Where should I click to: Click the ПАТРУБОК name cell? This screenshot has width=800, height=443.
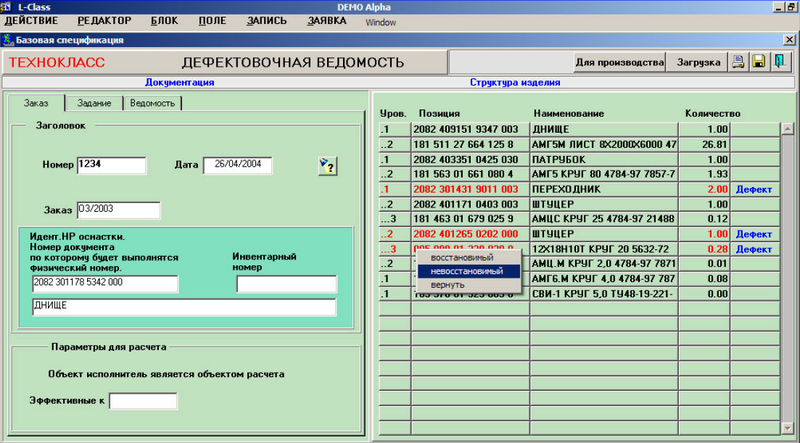[x=604, y=159]
